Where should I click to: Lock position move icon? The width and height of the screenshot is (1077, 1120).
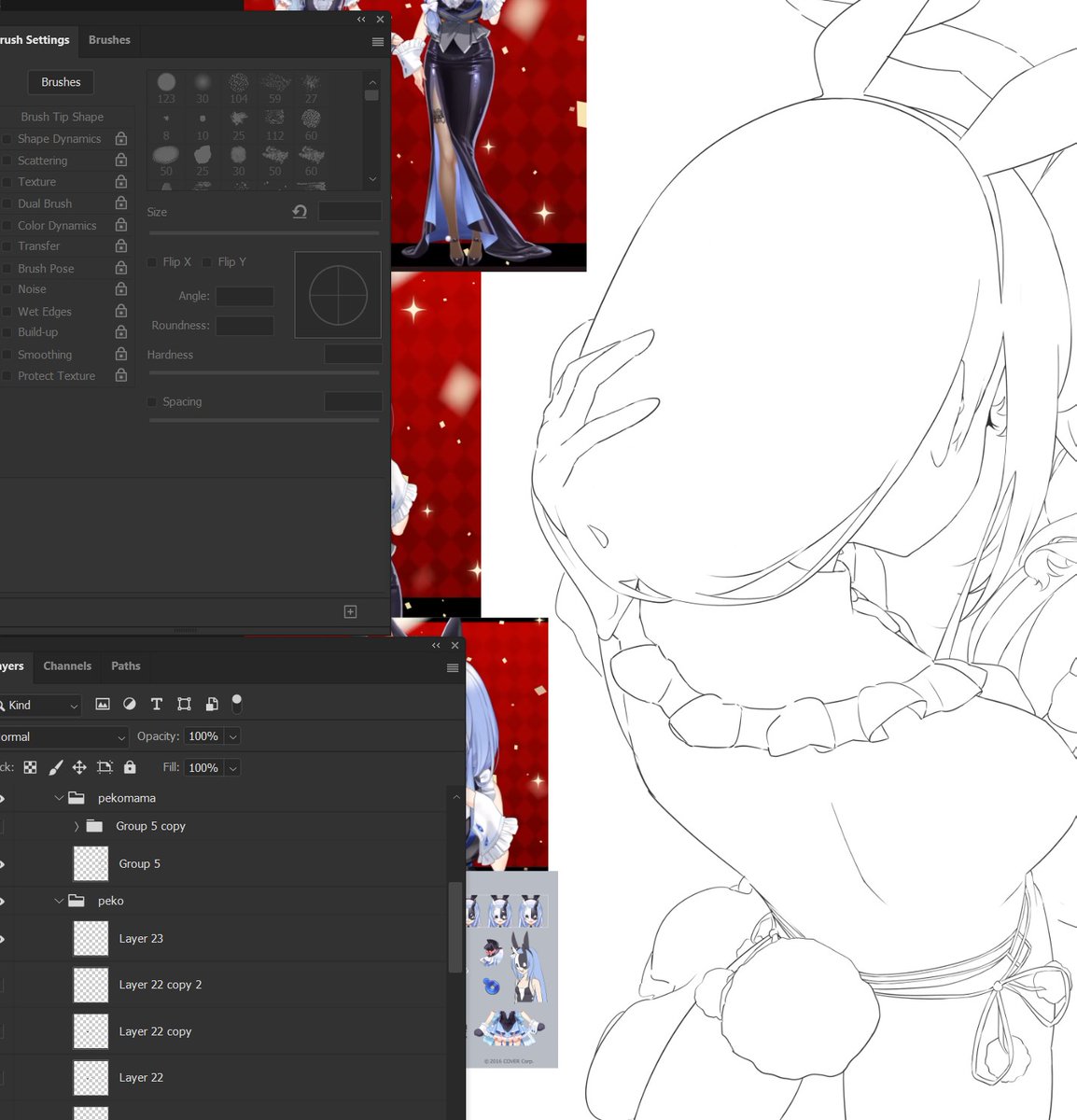79,767
